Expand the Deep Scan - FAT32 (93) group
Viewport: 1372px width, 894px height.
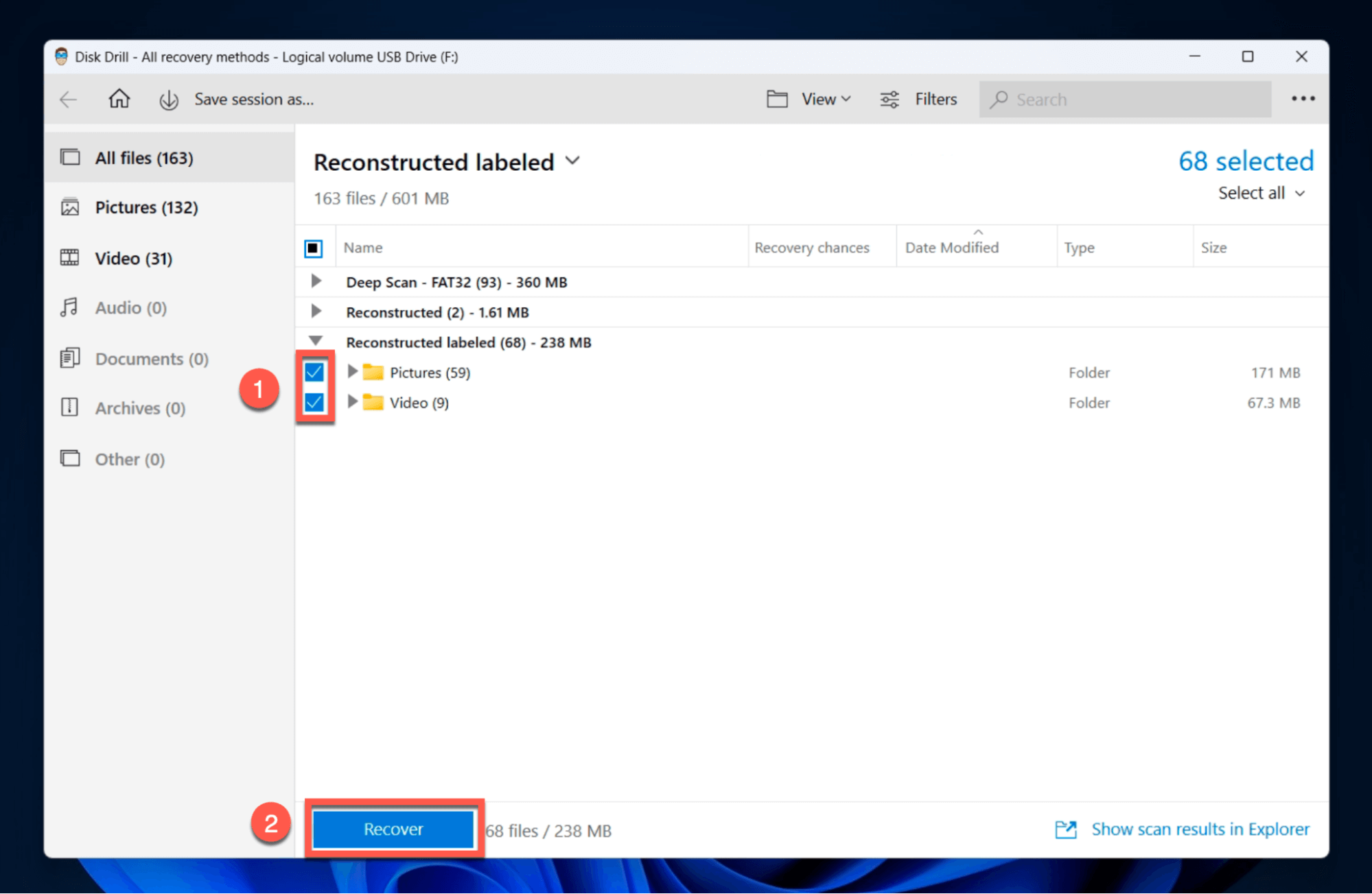click(316, 281)
